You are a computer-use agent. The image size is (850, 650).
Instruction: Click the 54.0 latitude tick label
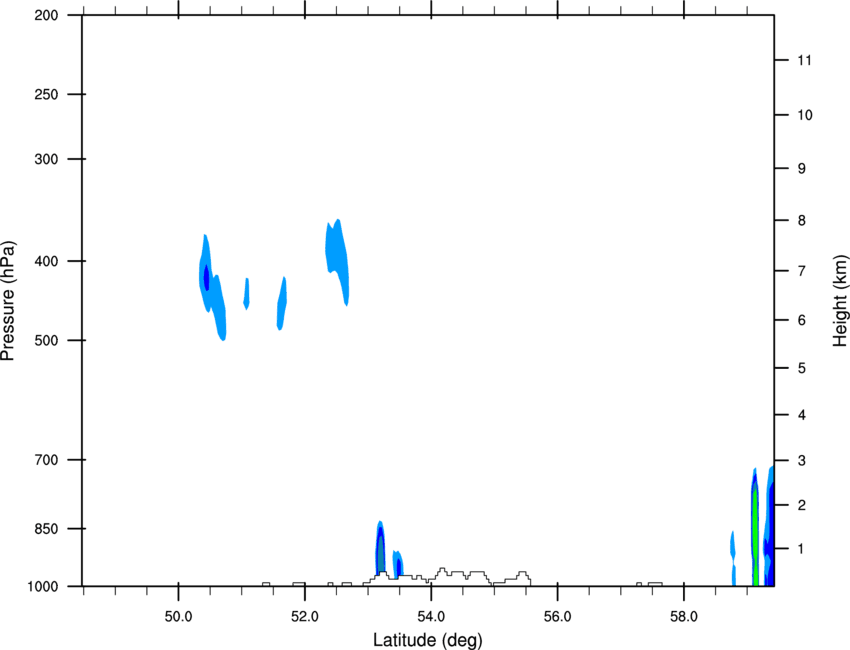[431, 617]
